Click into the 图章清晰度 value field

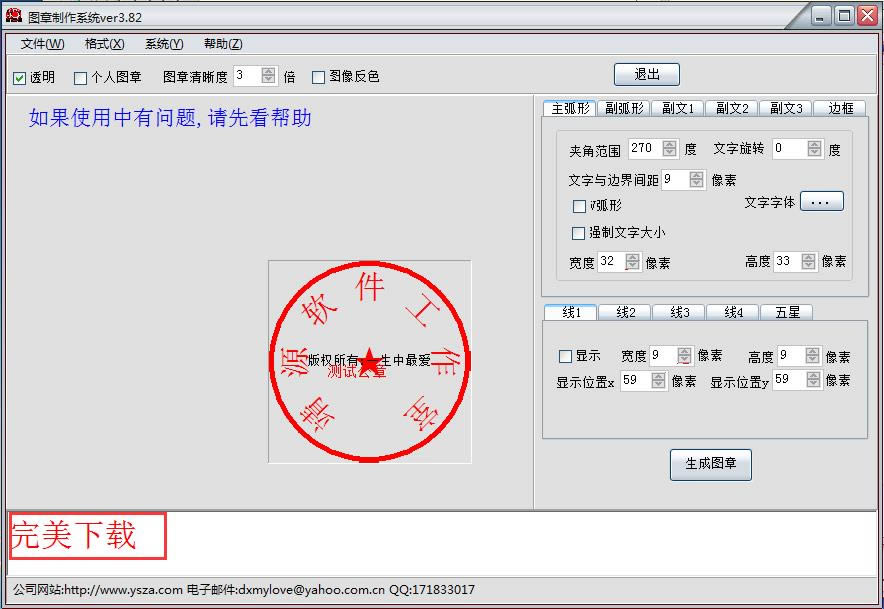click(247, 75)
